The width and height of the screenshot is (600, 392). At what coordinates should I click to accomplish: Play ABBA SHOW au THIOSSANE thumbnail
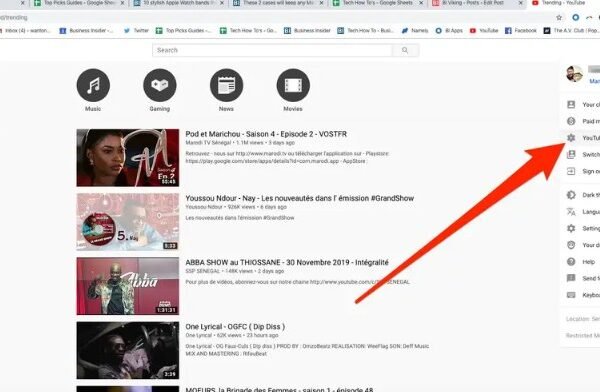(x=128, y=286)
